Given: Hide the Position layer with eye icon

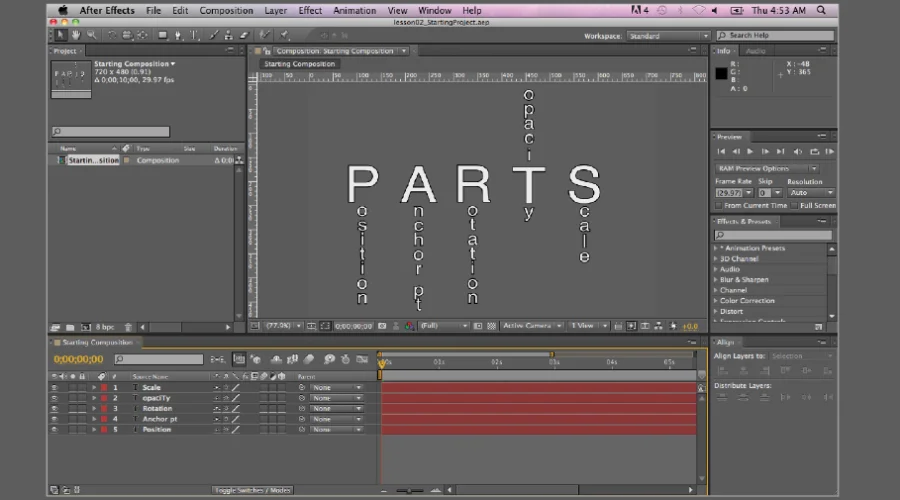Looking at the screenshot, I should coord(55,429).
